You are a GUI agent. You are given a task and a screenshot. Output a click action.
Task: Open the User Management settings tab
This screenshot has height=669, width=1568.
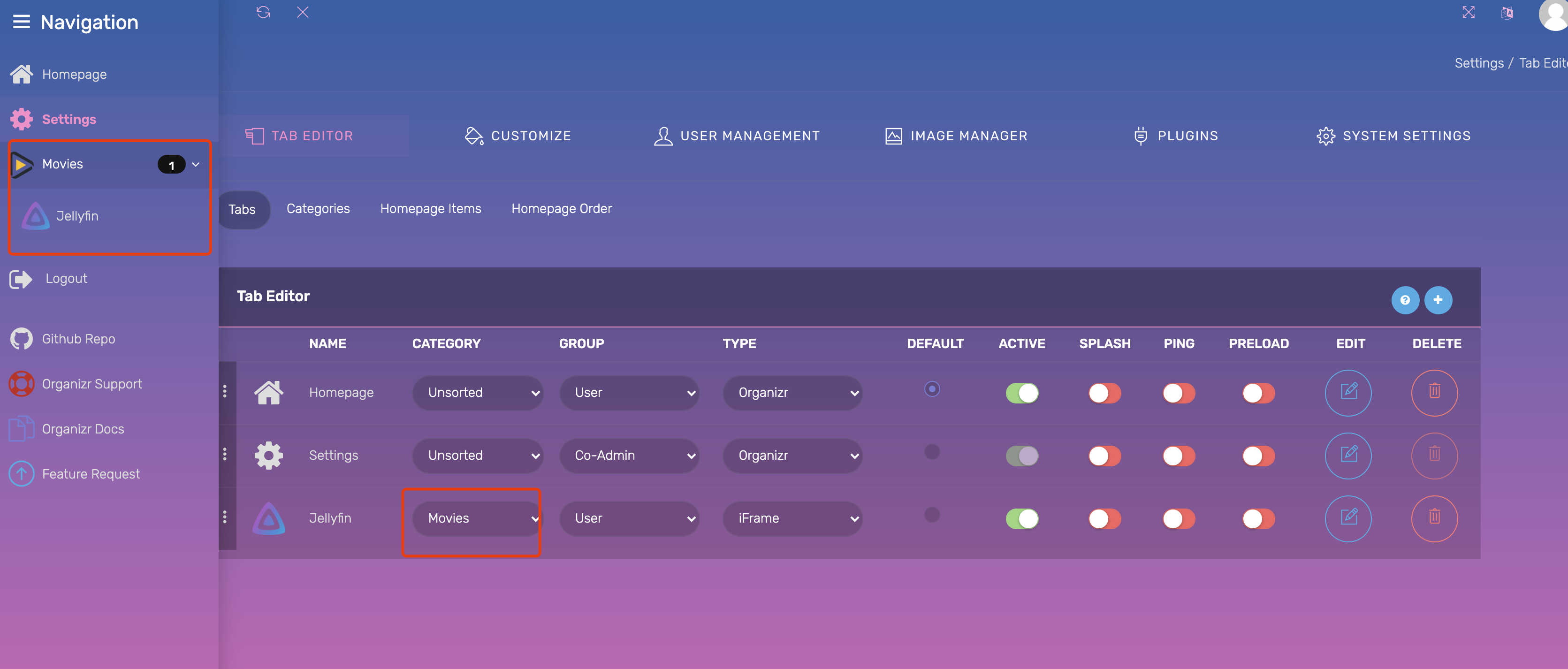point(737,136)
